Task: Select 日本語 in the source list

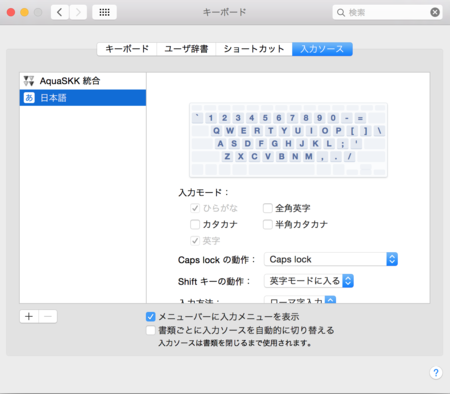Action: 83,98
